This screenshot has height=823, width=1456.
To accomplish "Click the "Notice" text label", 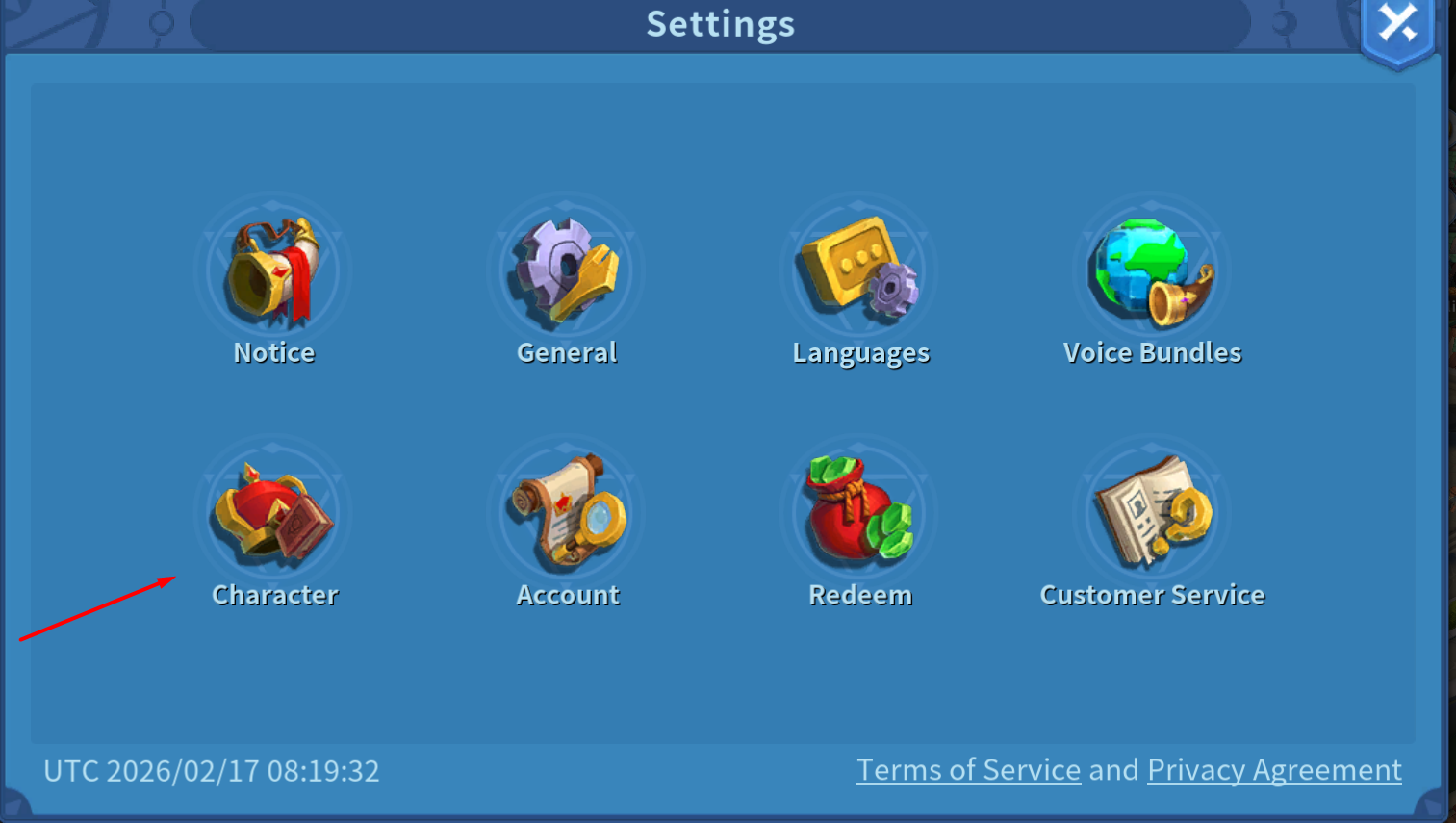I will (x=274, y=352).
